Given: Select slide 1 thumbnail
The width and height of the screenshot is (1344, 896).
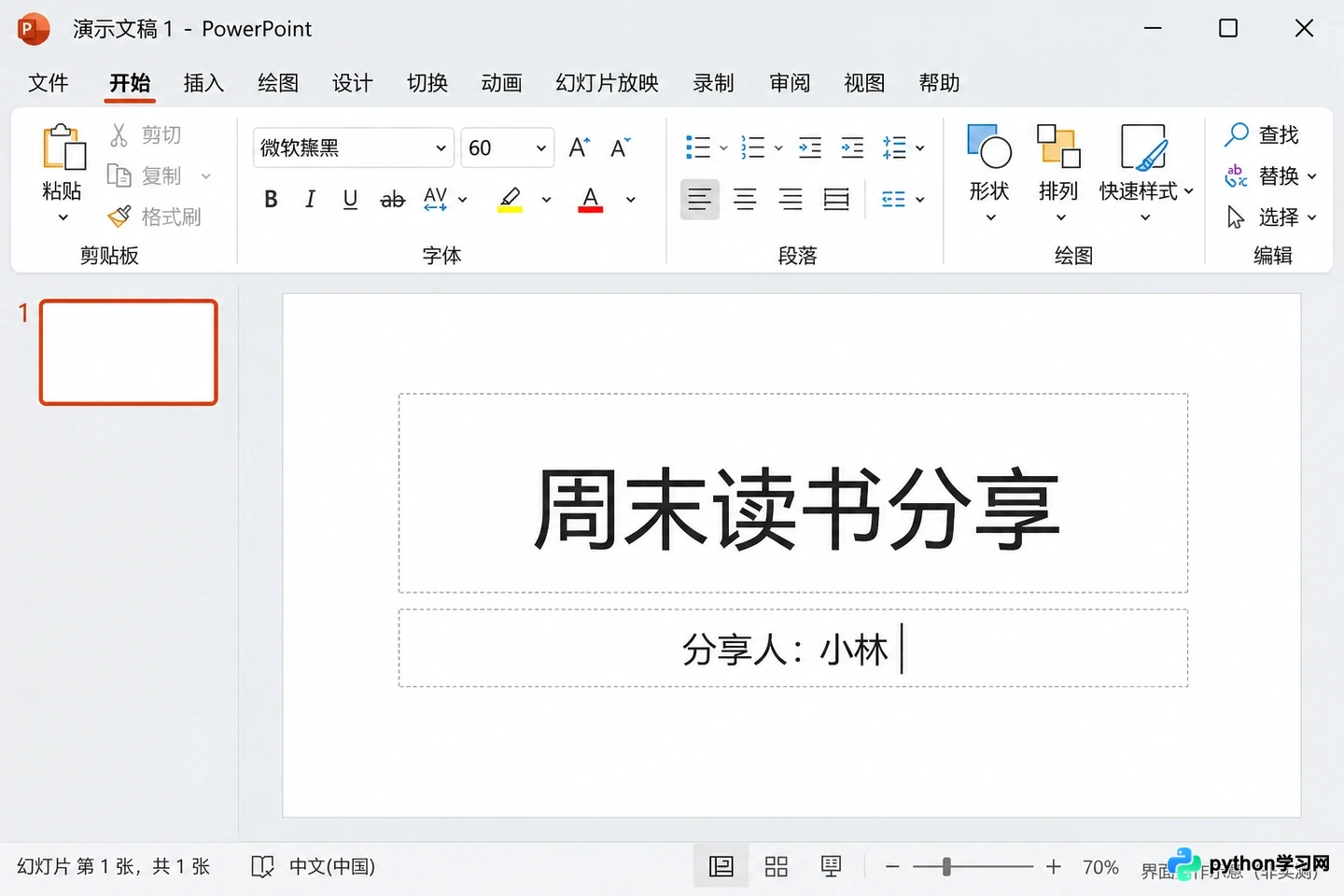Looking at the screenshot, I should [129, 352].
